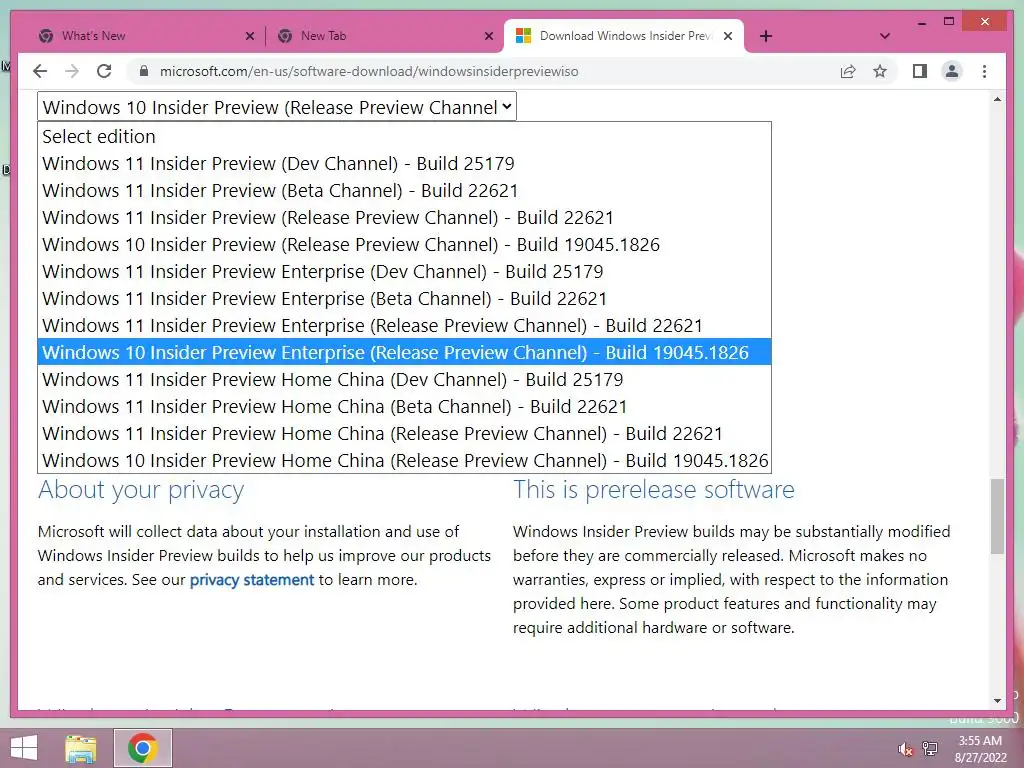Select Windows 11 Beta Channel Build 22621
Viewport: 1024px width, 768px height.
click(404, 190)
